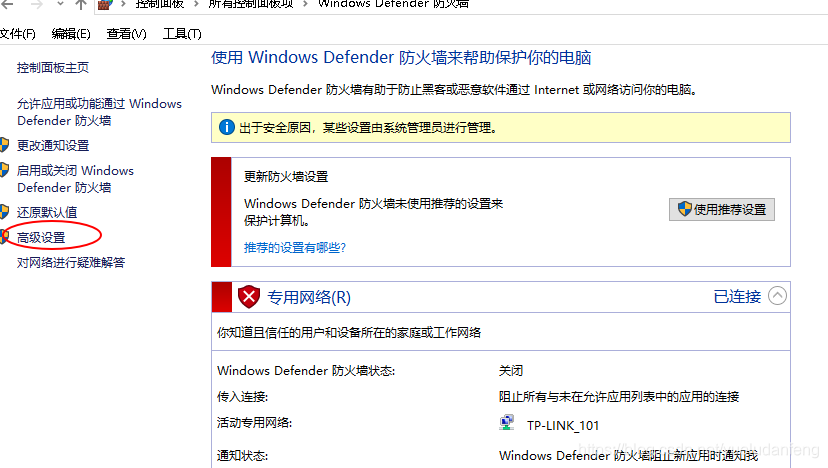Open 高级设置 in sidebar
Viewport: 828px width, 468px height.
coord(41,238)
